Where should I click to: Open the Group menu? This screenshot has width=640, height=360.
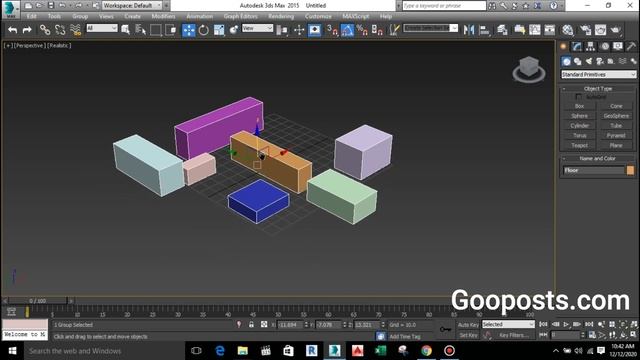pyautogui.click(x=80, y=16)
